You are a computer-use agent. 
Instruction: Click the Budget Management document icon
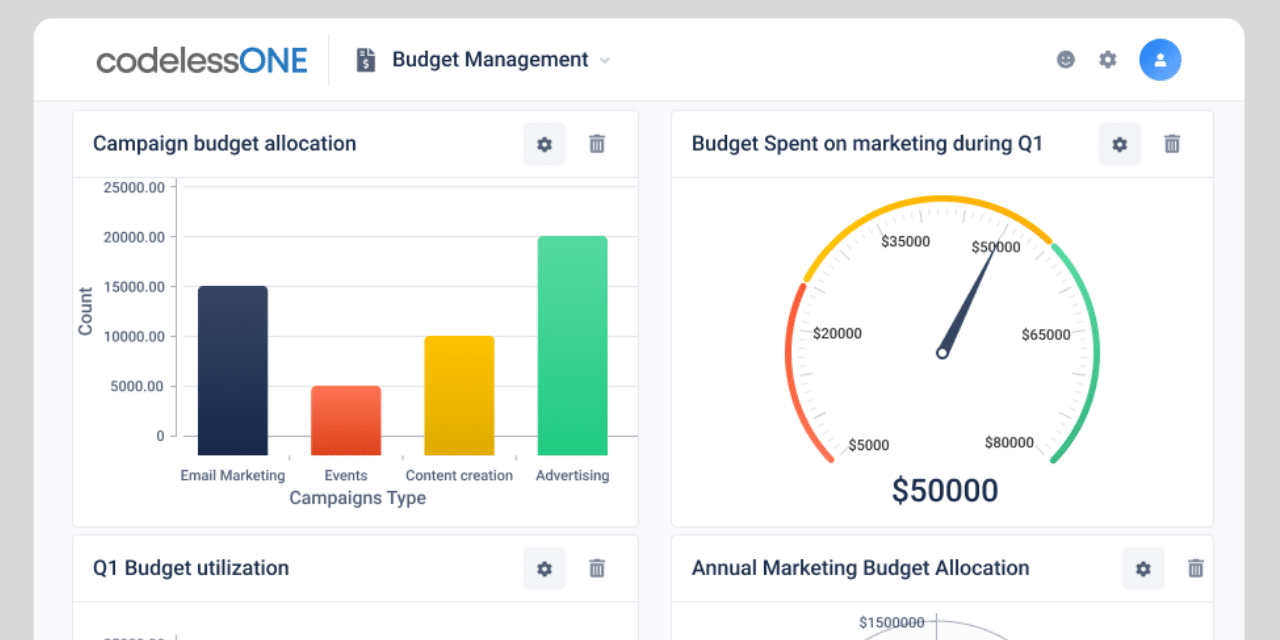pyautogui.click(x=366, y=60)
